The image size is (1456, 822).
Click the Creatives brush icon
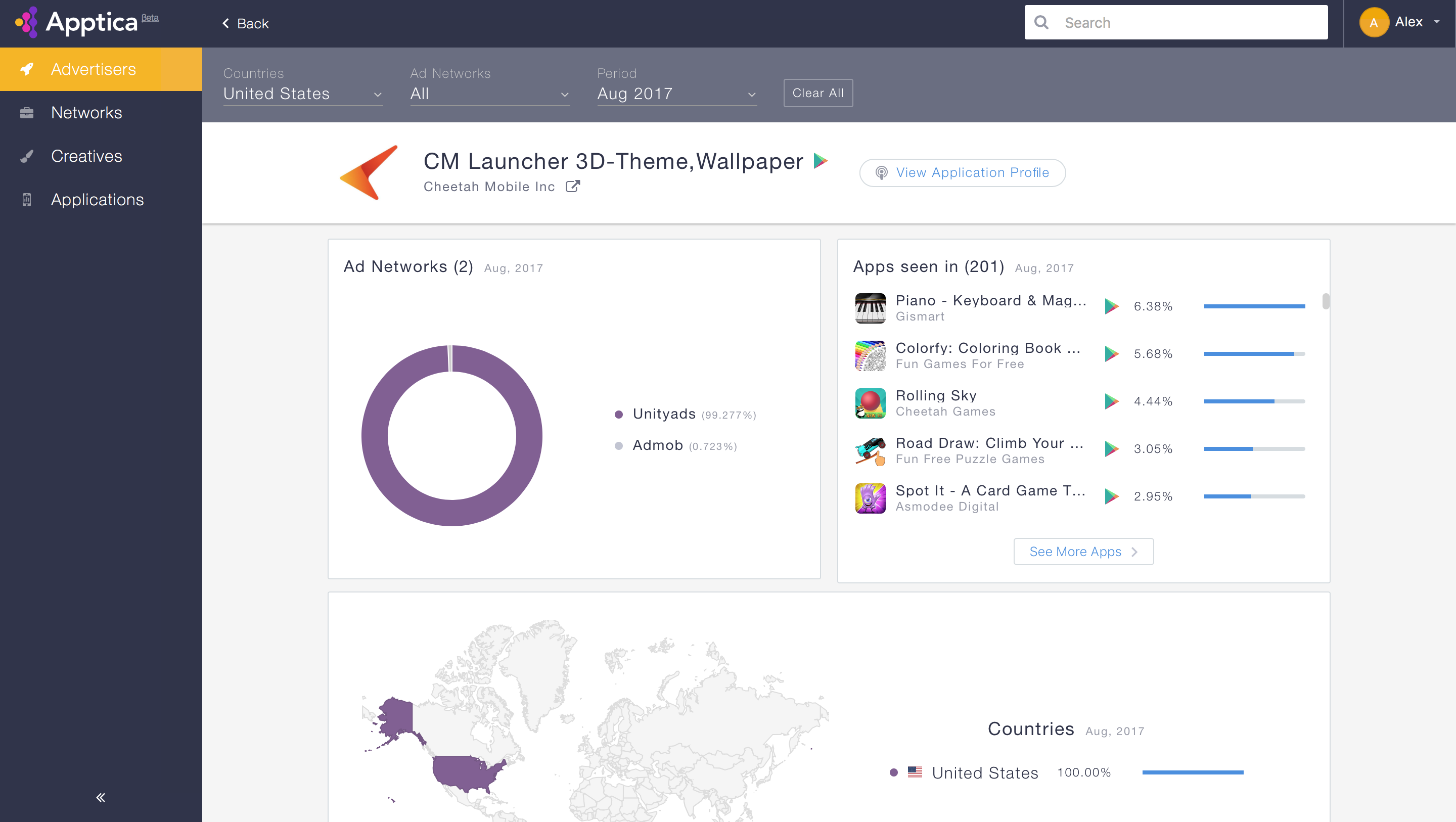(27, 156)
